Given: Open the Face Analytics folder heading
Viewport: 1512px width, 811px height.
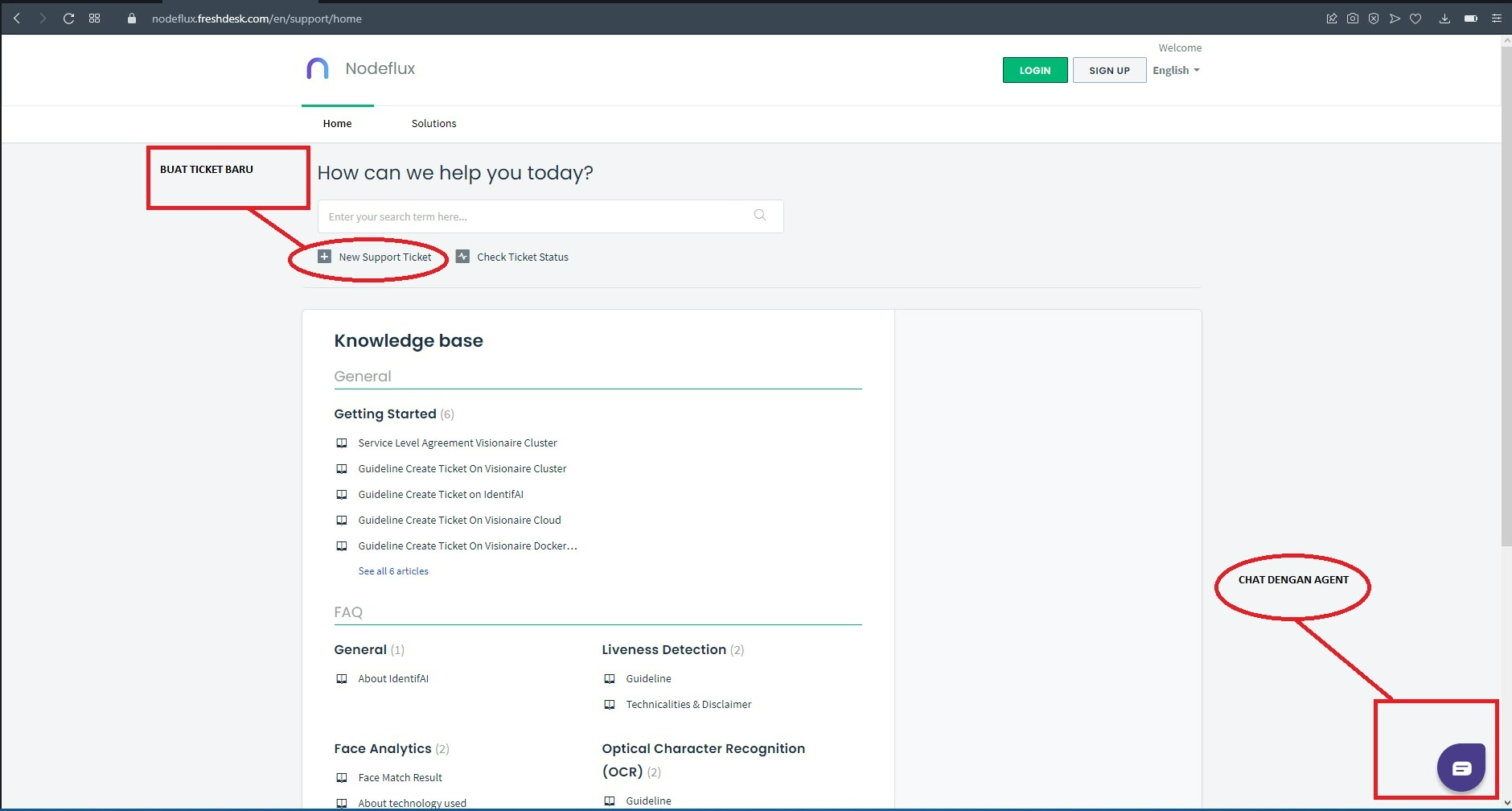Looking at the screenshot, I should (x=383, y=748).
